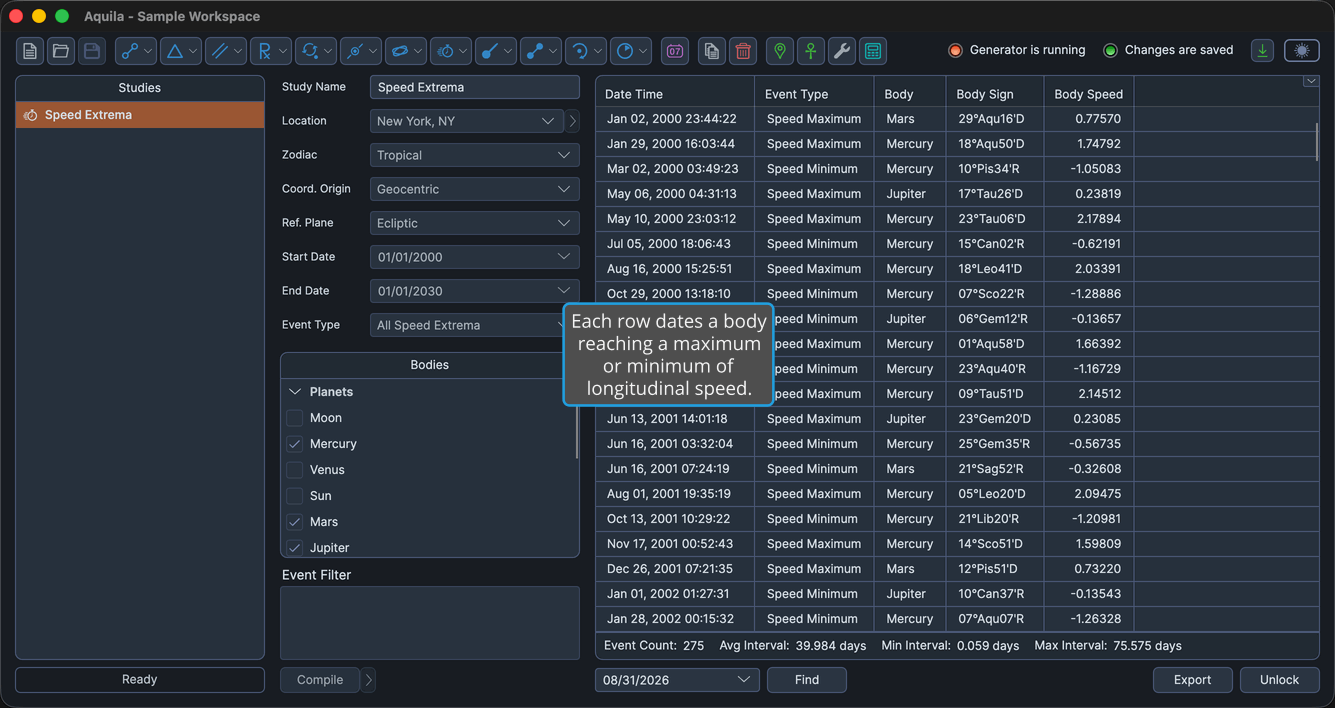This screenshot has width=1335, height=708.
Task: Open the Start Date 01/01/2000 picker
Action: point(475,257)
